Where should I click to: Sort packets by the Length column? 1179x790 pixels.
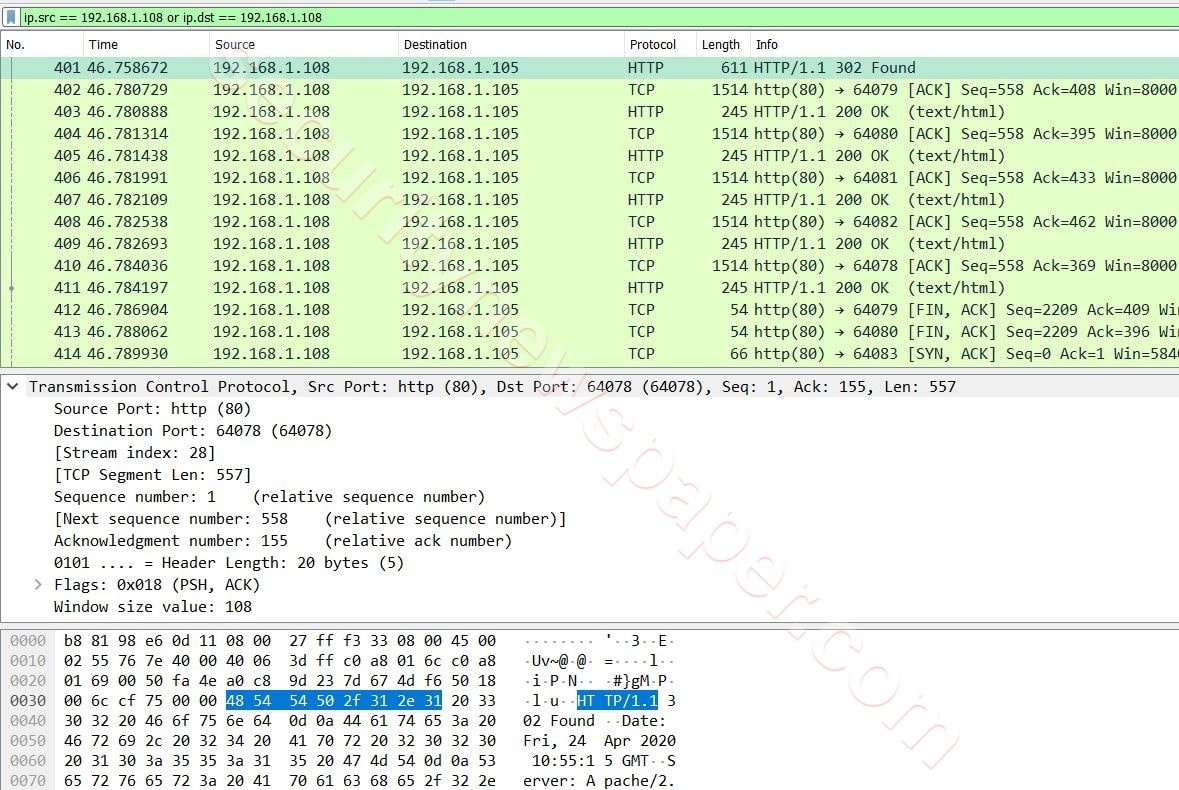tap(721, 44)
